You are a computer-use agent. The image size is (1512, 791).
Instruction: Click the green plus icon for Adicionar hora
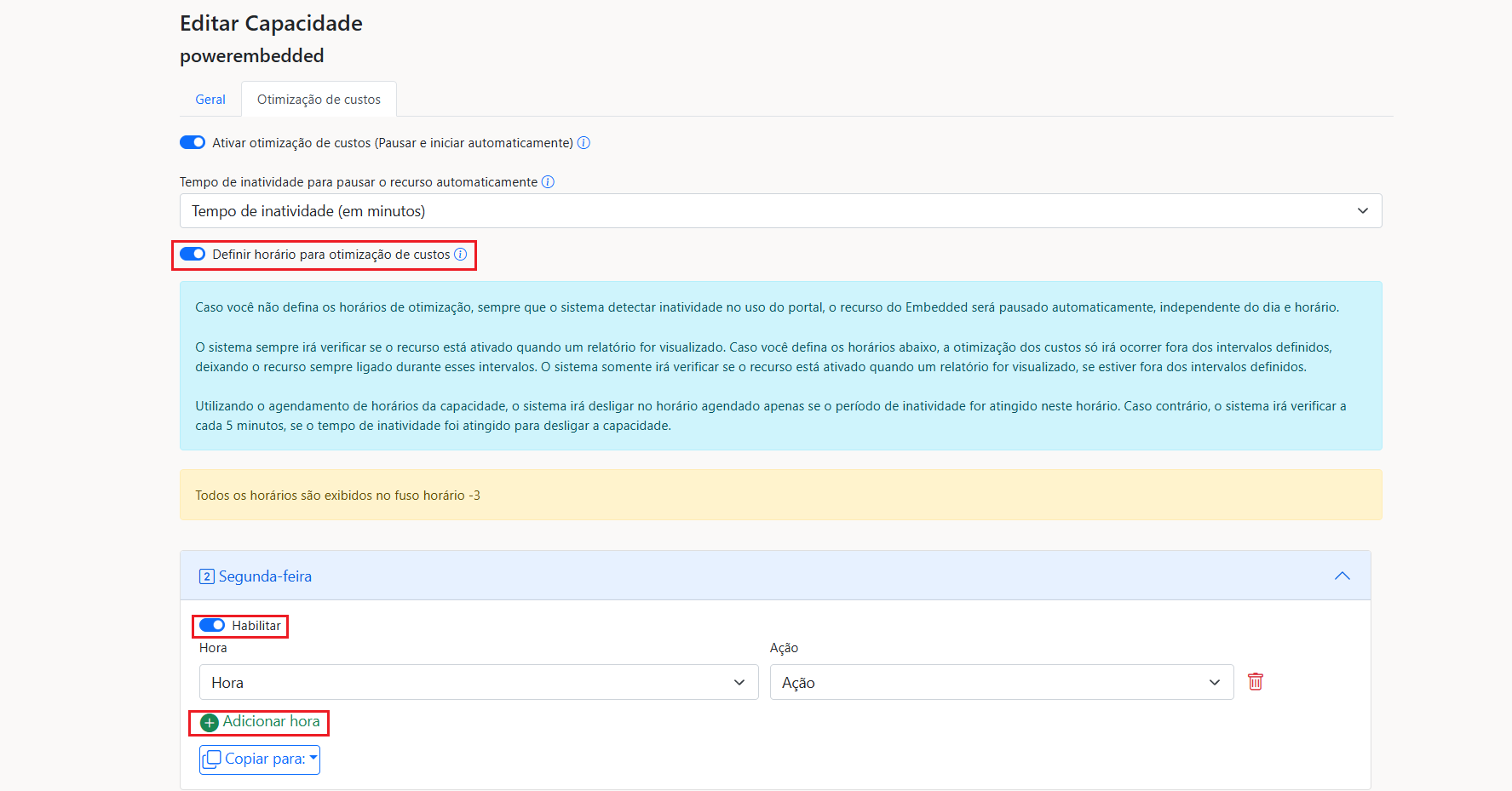[210, 723]
